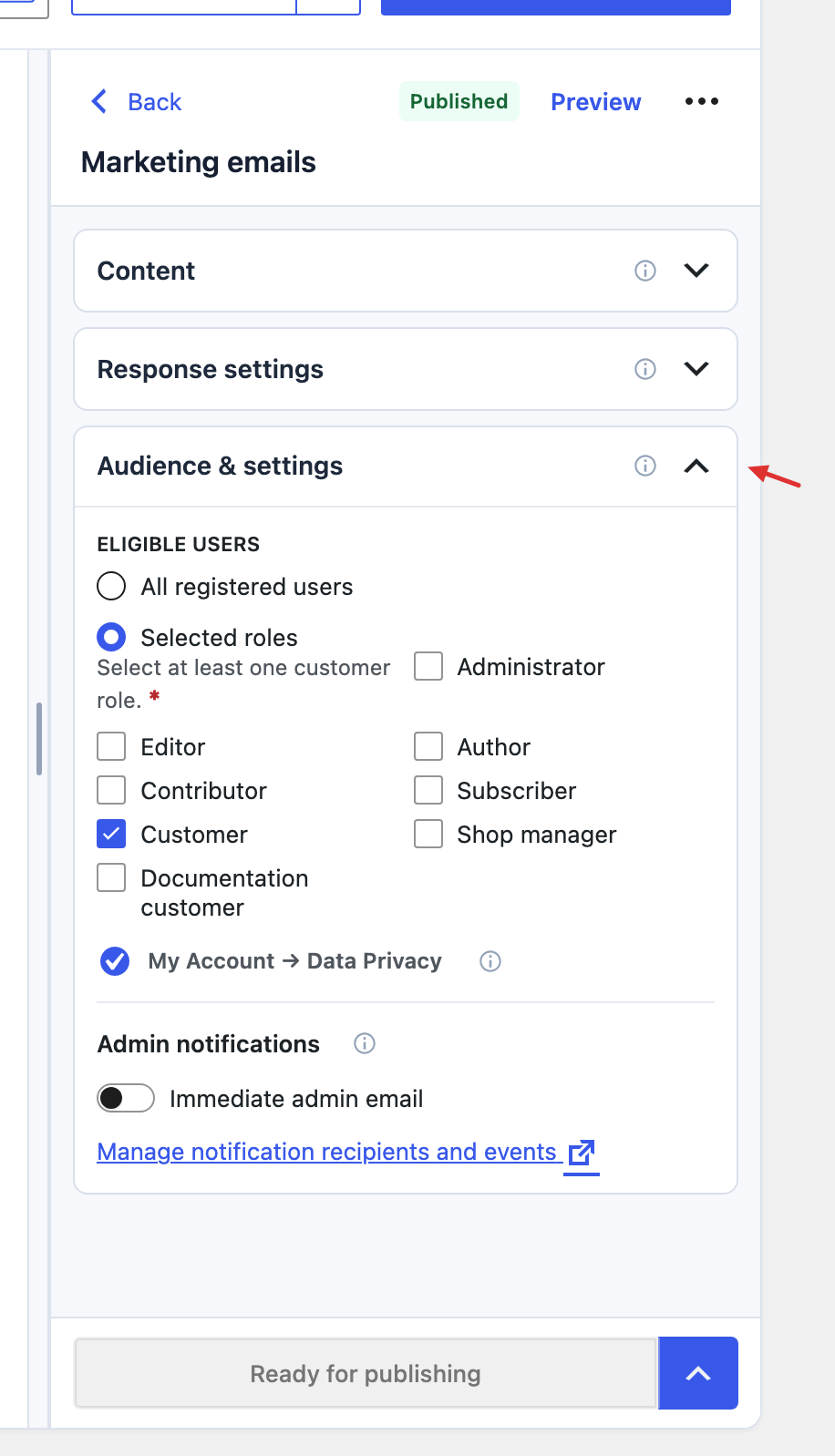Show info icon beside Admin notifications
The width and height of the screenshot is (835, 1456).
pyautogui.click(x=365, y=1043)
